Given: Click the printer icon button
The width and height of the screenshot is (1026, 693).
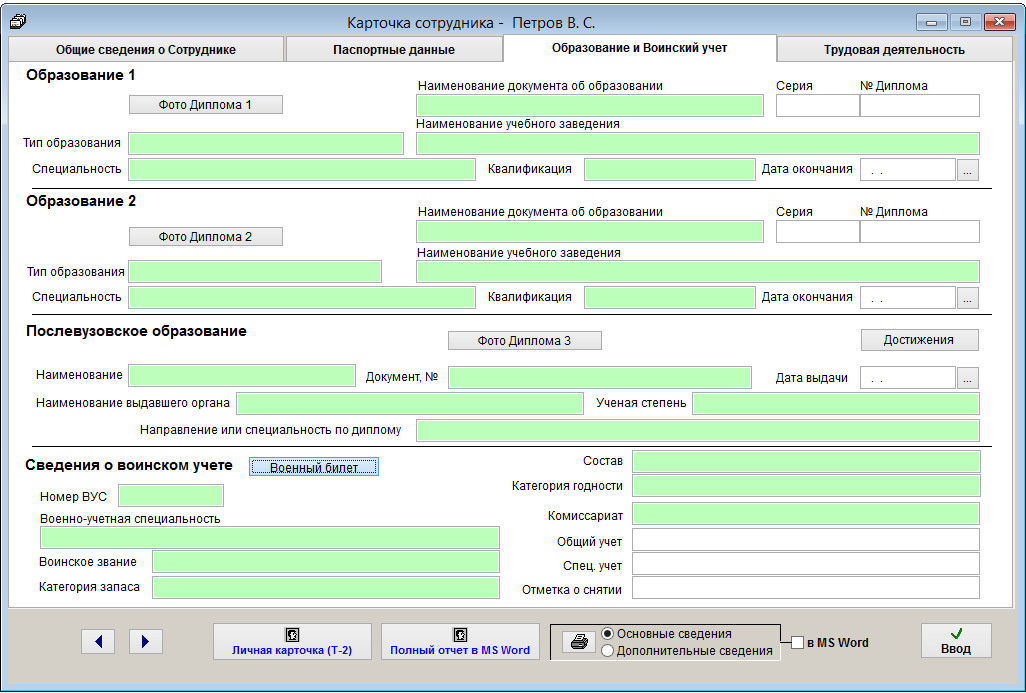Looking at the screenshot, I should (x=579, y=642).
